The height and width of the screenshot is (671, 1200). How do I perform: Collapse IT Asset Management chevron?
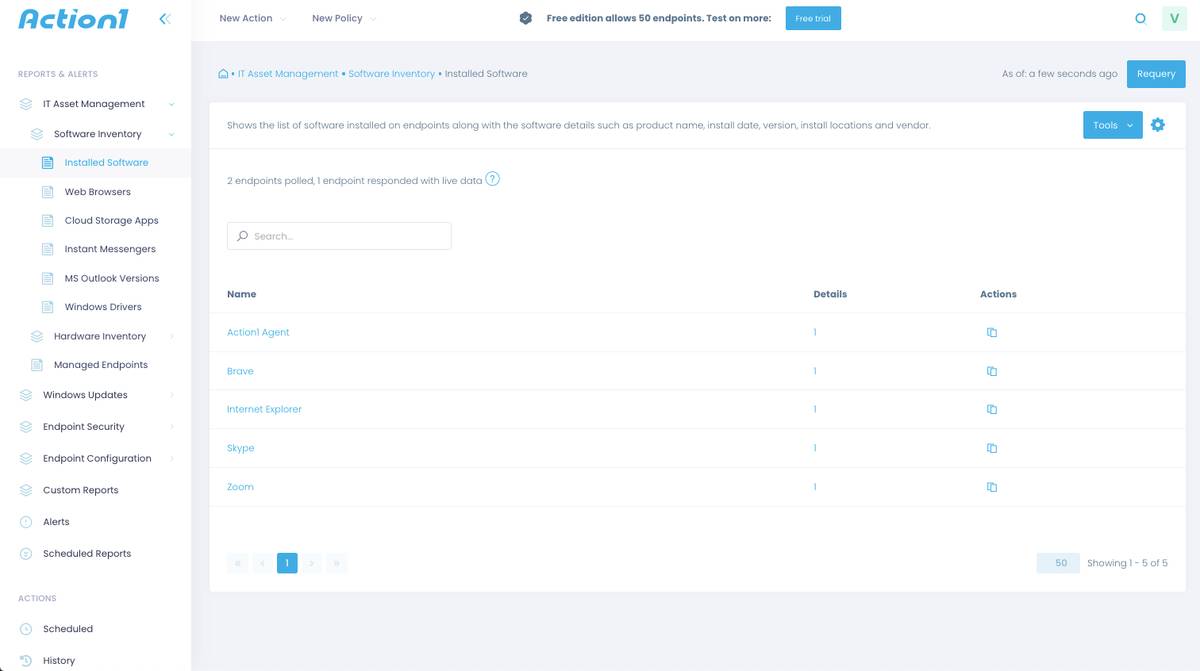click(172, 104)
